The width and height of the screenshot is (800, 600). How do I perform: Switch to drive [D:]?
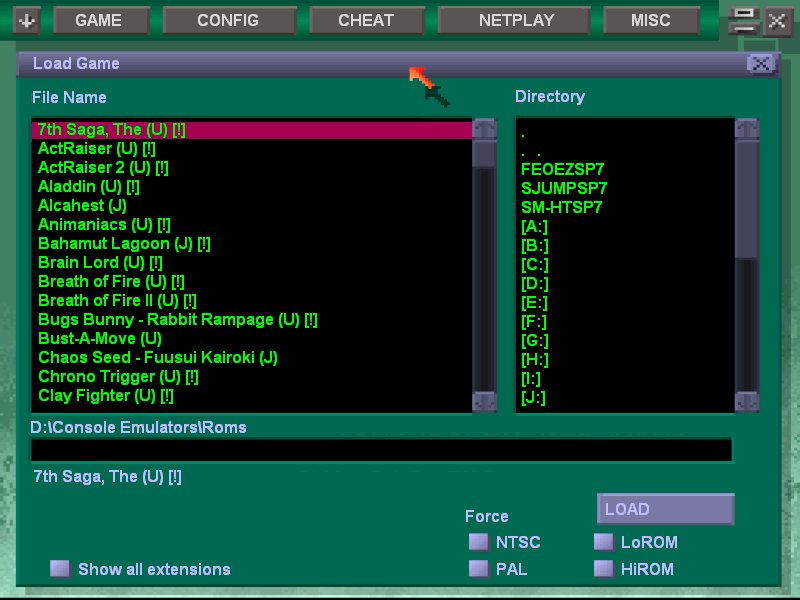pyautogui.click(x=625, y=284)
